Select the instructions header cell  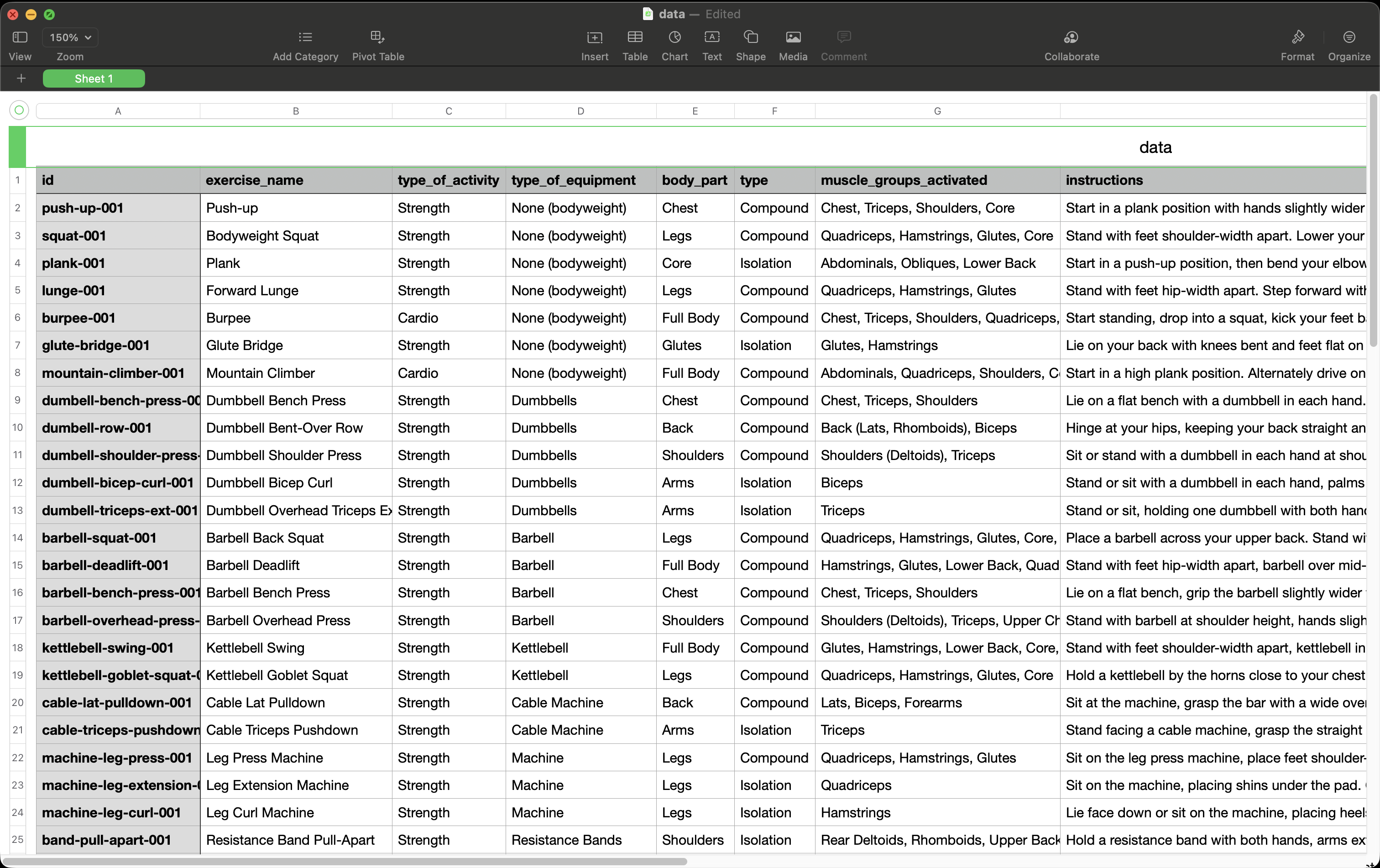1213,180
